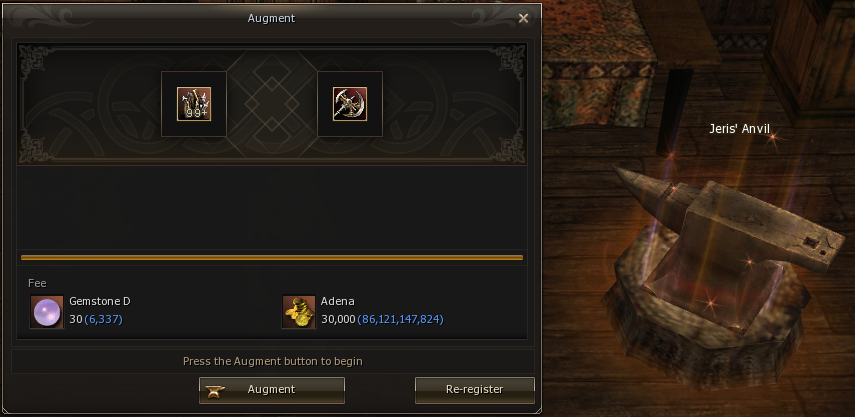Click the diamond pattern between the two slots
Screen dimensions: 855x417
tap(272, 104)
